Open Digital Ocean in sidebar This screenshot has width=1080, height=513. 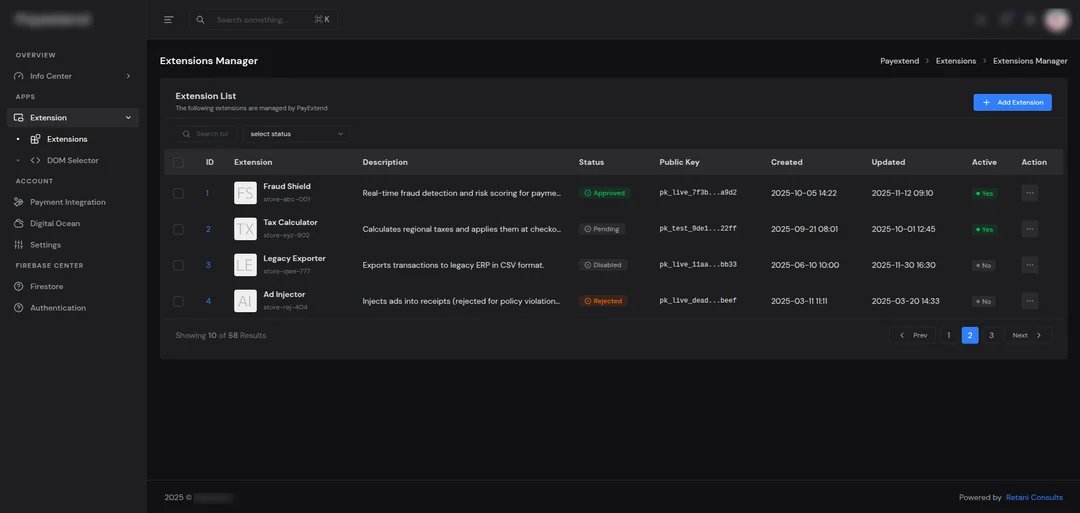(x=72, y=224)
